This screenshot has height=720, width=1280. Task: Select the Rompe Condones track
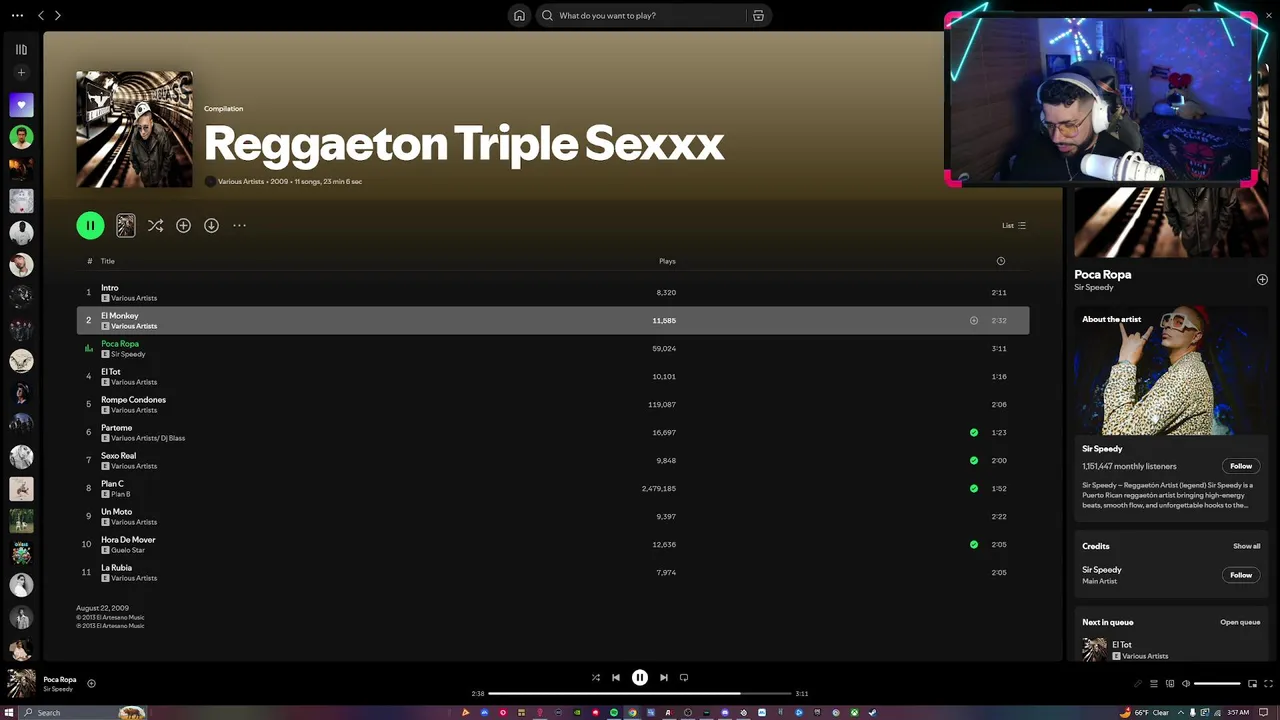tap(553, 404)
